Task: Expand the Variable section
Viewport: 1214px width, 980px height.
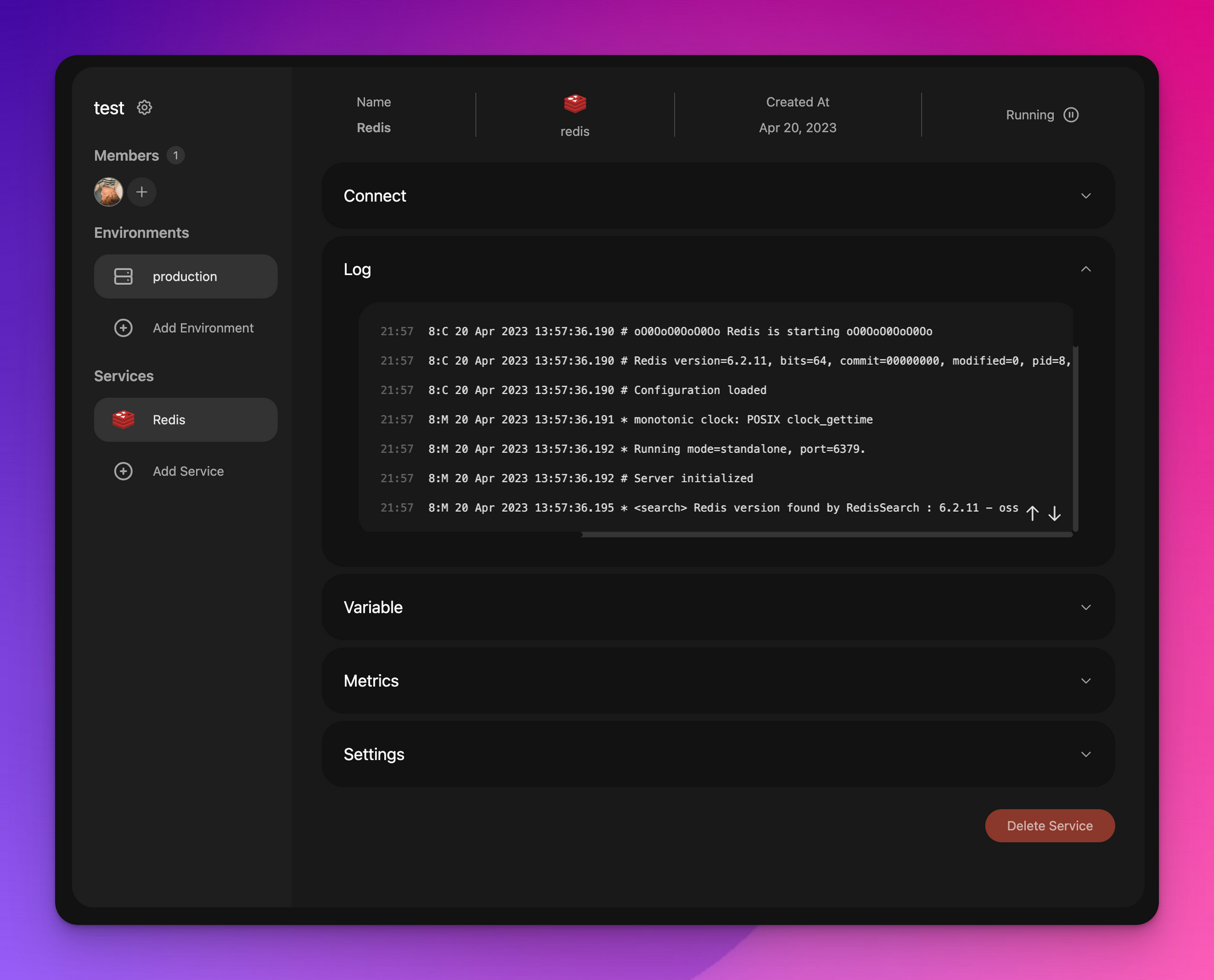Action: click(1086, 607)
